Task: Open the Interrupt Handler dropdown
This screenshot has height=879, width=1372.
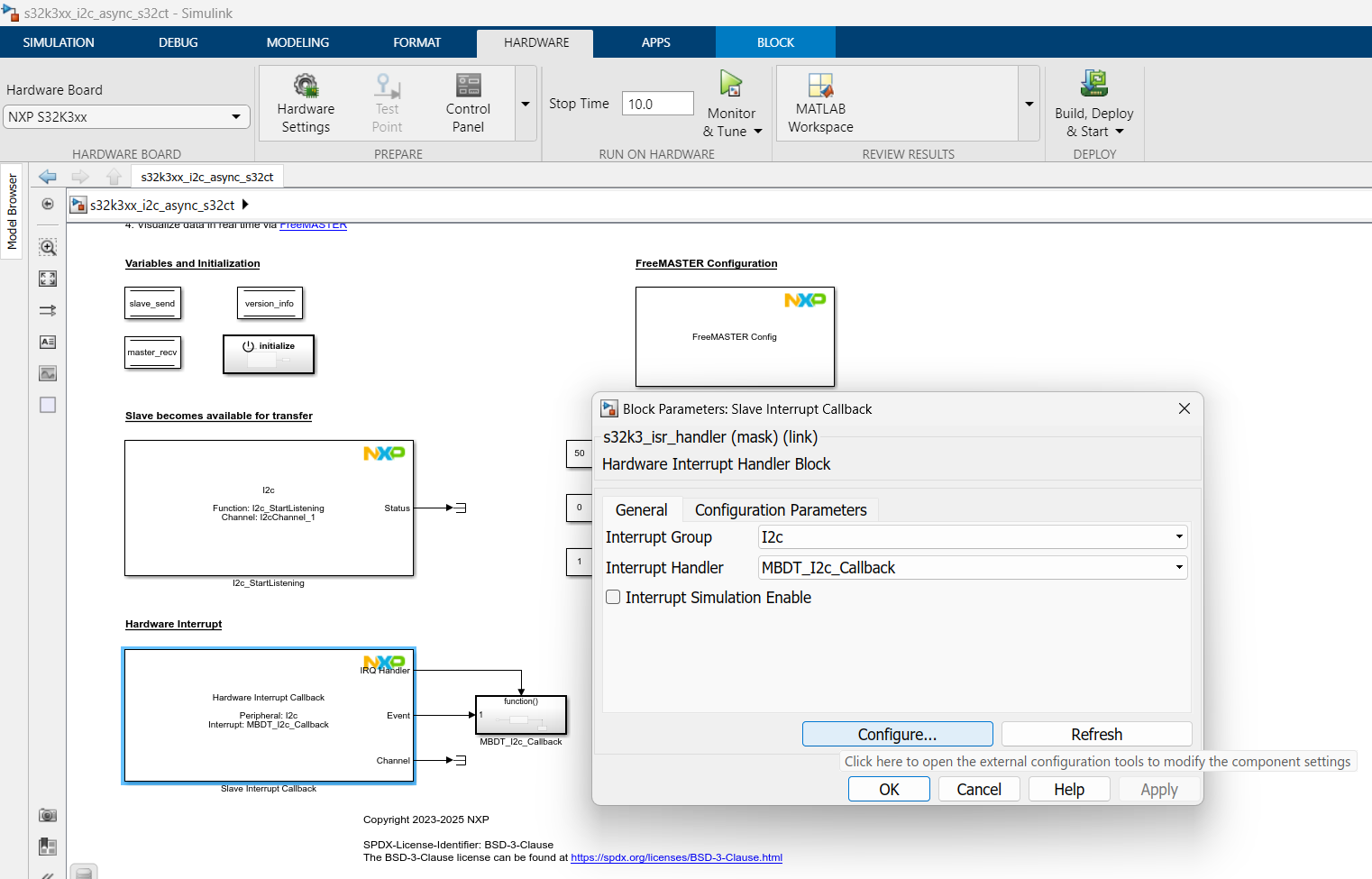Action: 973,568
